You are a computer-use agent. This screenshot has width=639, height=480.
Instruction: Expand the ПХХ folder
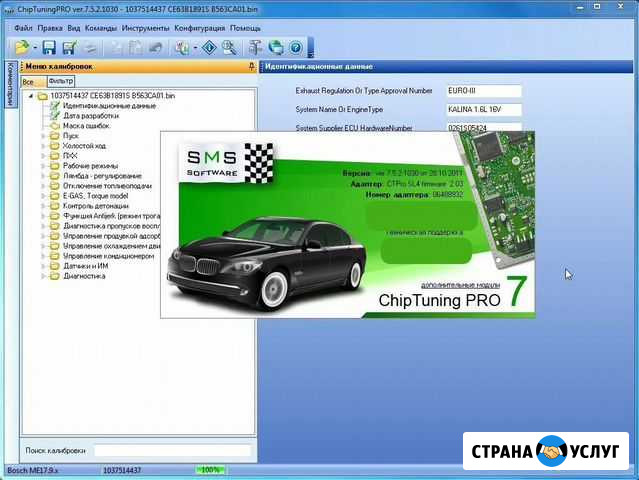click(43, 156)
